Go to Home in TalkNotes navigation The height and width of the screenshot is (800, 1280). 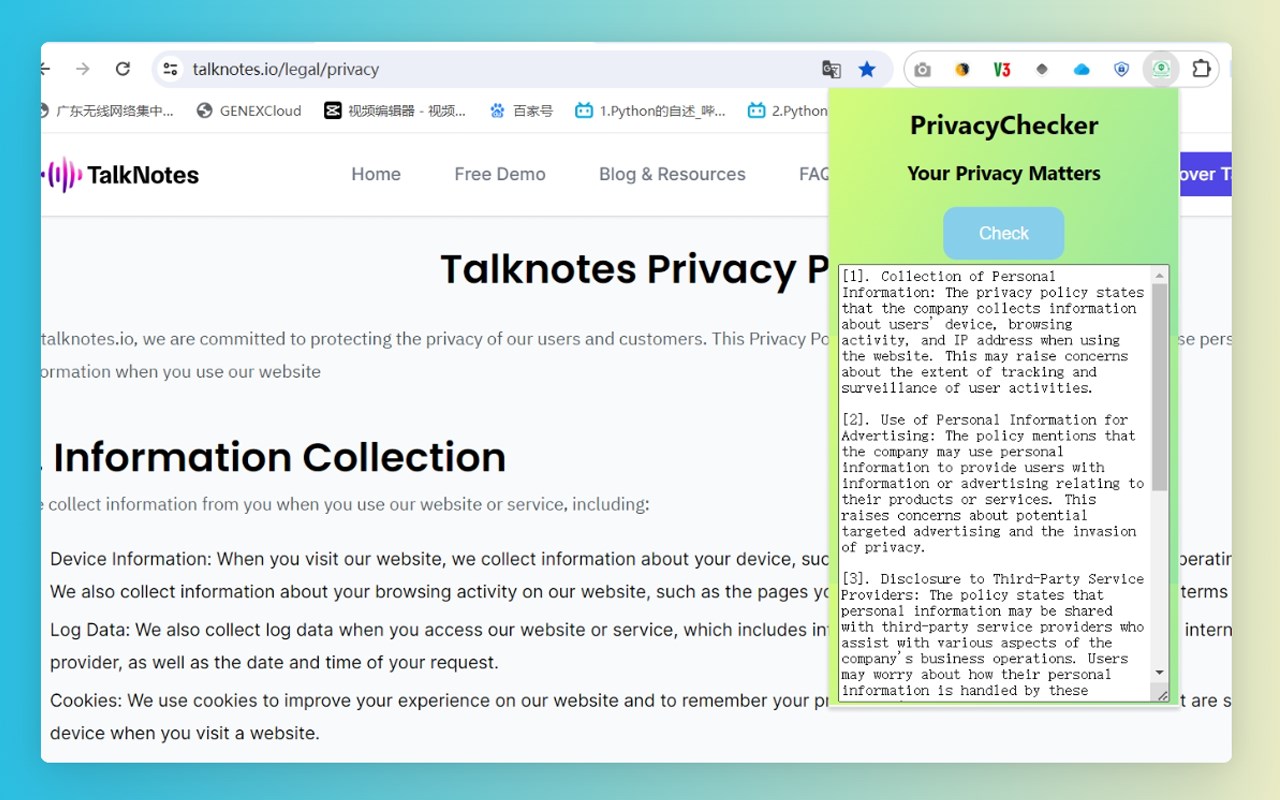click(376, 174)
